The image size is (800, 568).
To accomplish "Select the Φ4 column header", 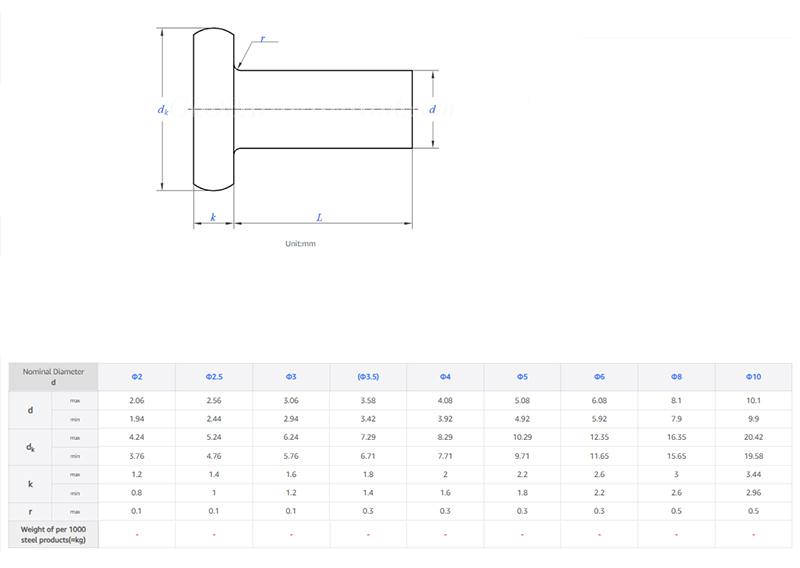I will tap(445, 376).
